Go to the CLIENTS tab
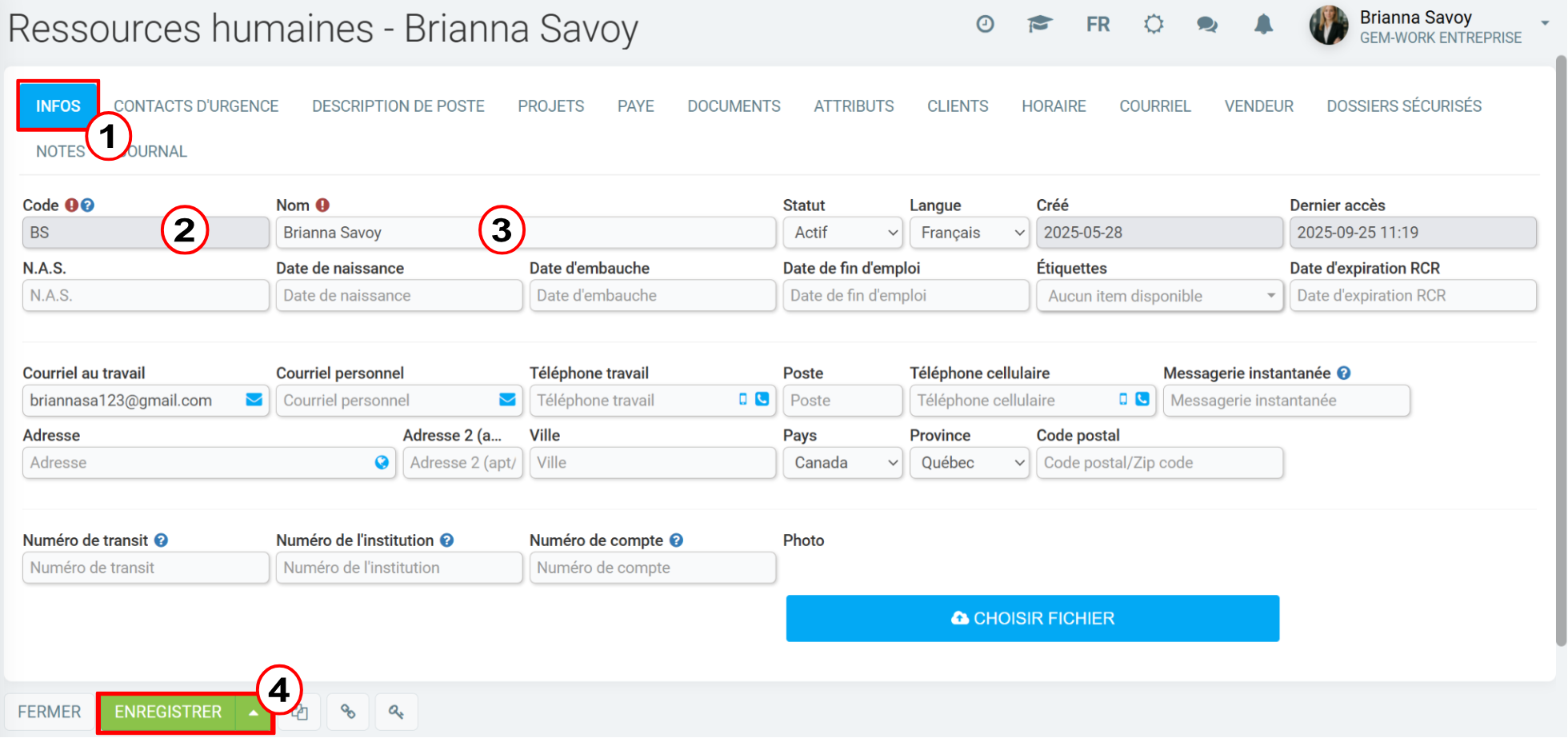1568x738 pixels. tap(958, 106)
